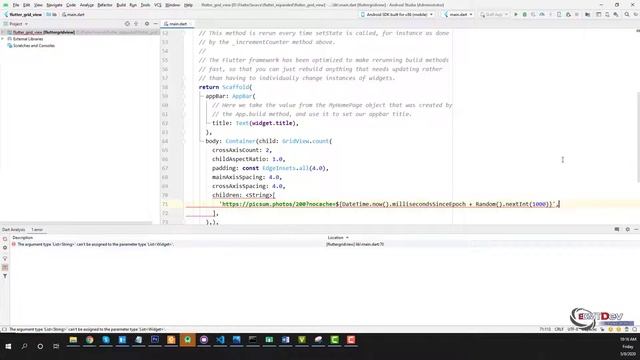
Task: Open main.dart run configuration dropdown
Action: [x=458, y=14]
